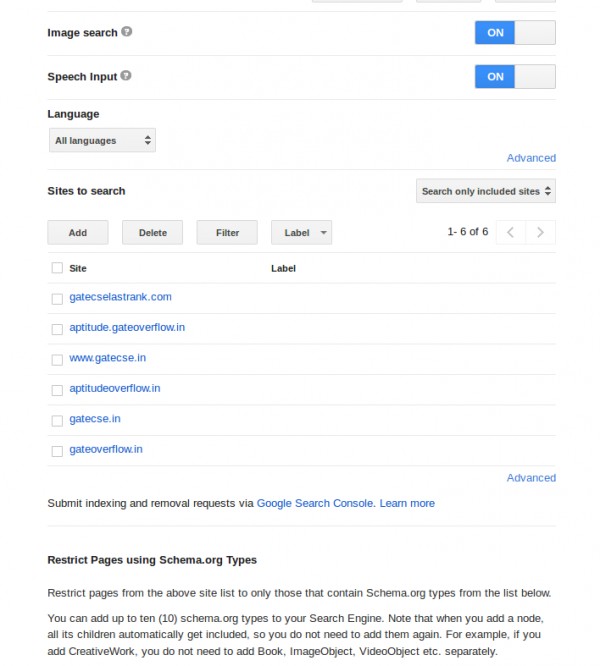Click the help icon beside Speech Input

click(126, 76)
